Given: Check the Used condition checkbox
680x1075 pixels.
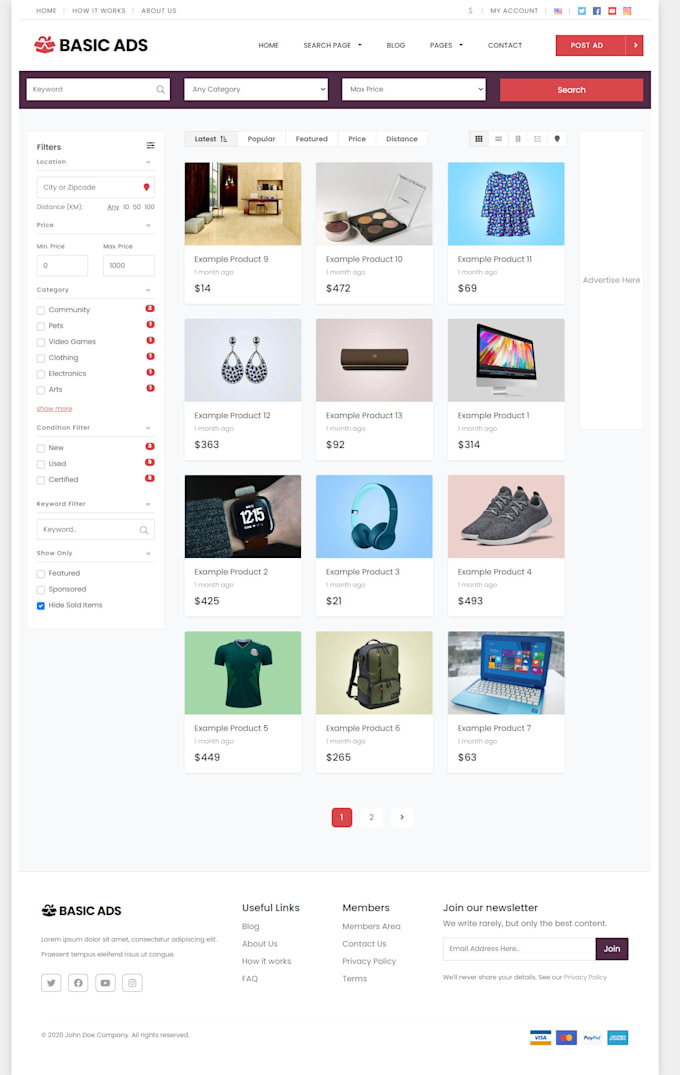Looking at the screenshot, I should pos(40,464).
